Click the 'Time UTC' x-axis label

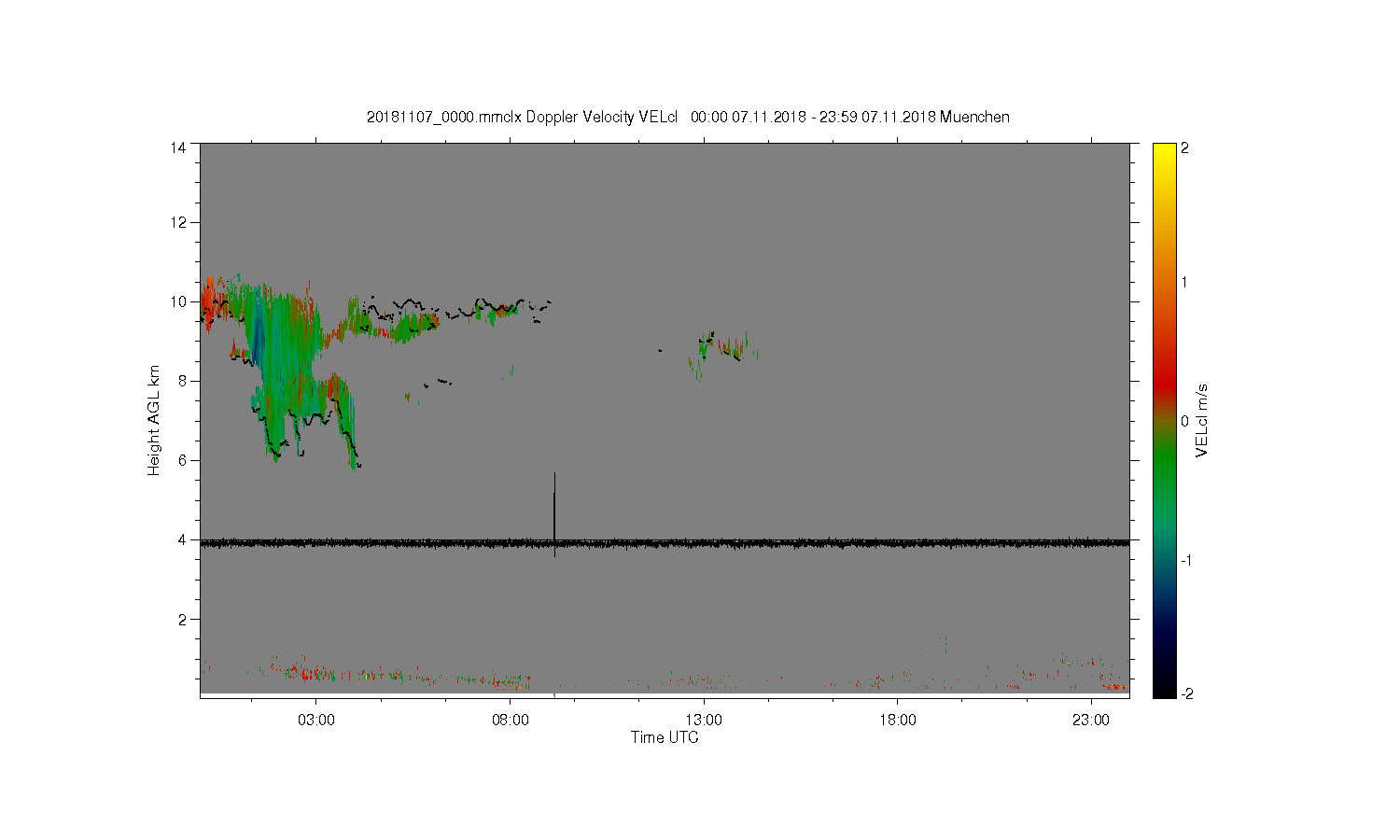tap(665, 737)
